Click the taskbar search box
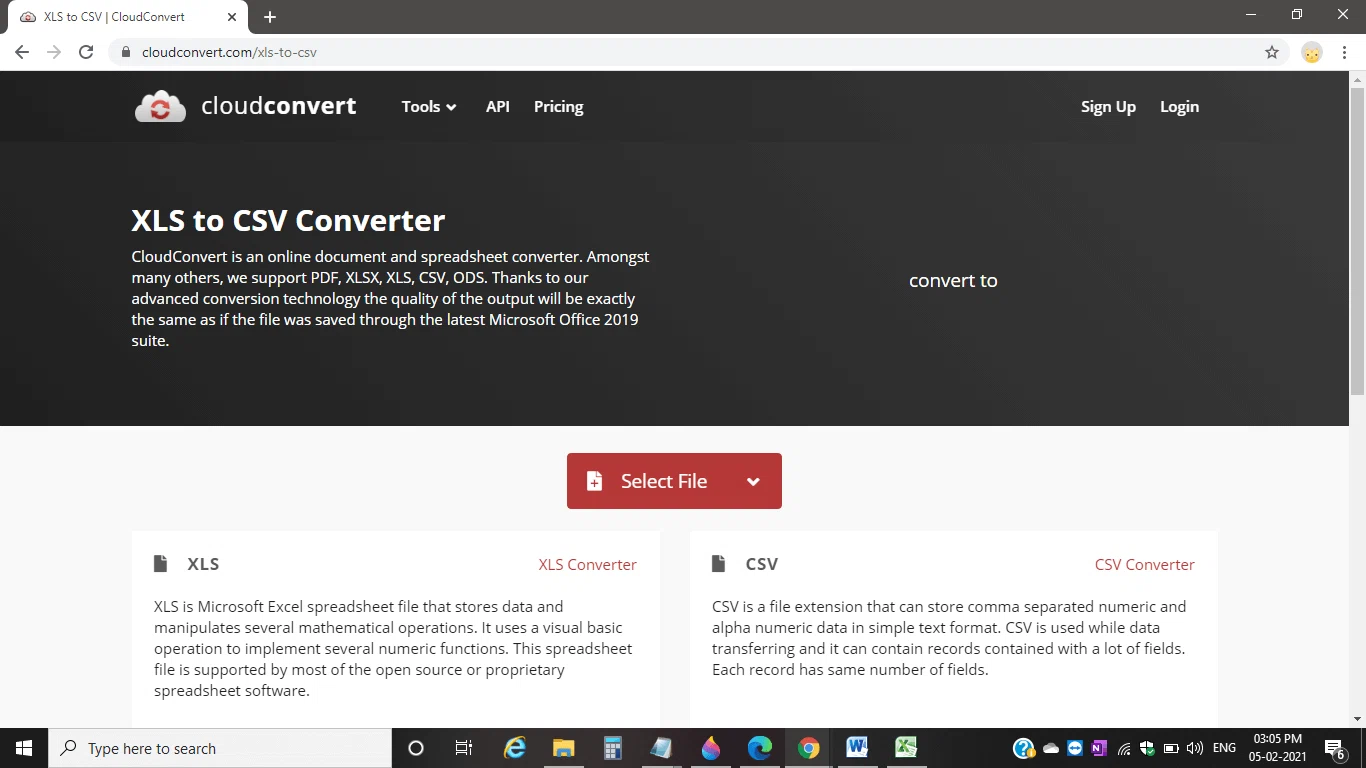The image size is (1366, 768). pyautogui.click(x=220, y=748)
